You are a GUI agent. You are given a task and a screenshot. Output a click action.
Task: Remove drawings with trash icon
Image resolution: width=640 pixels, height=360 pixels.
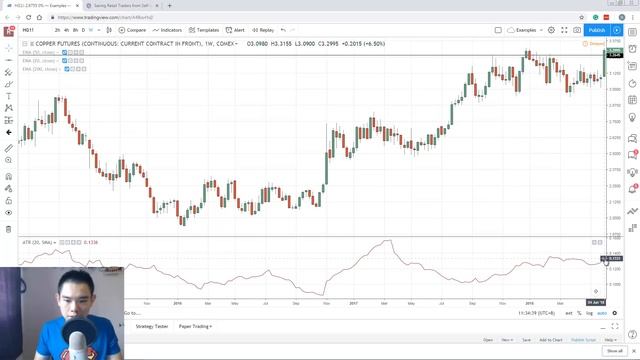[9, 229]
